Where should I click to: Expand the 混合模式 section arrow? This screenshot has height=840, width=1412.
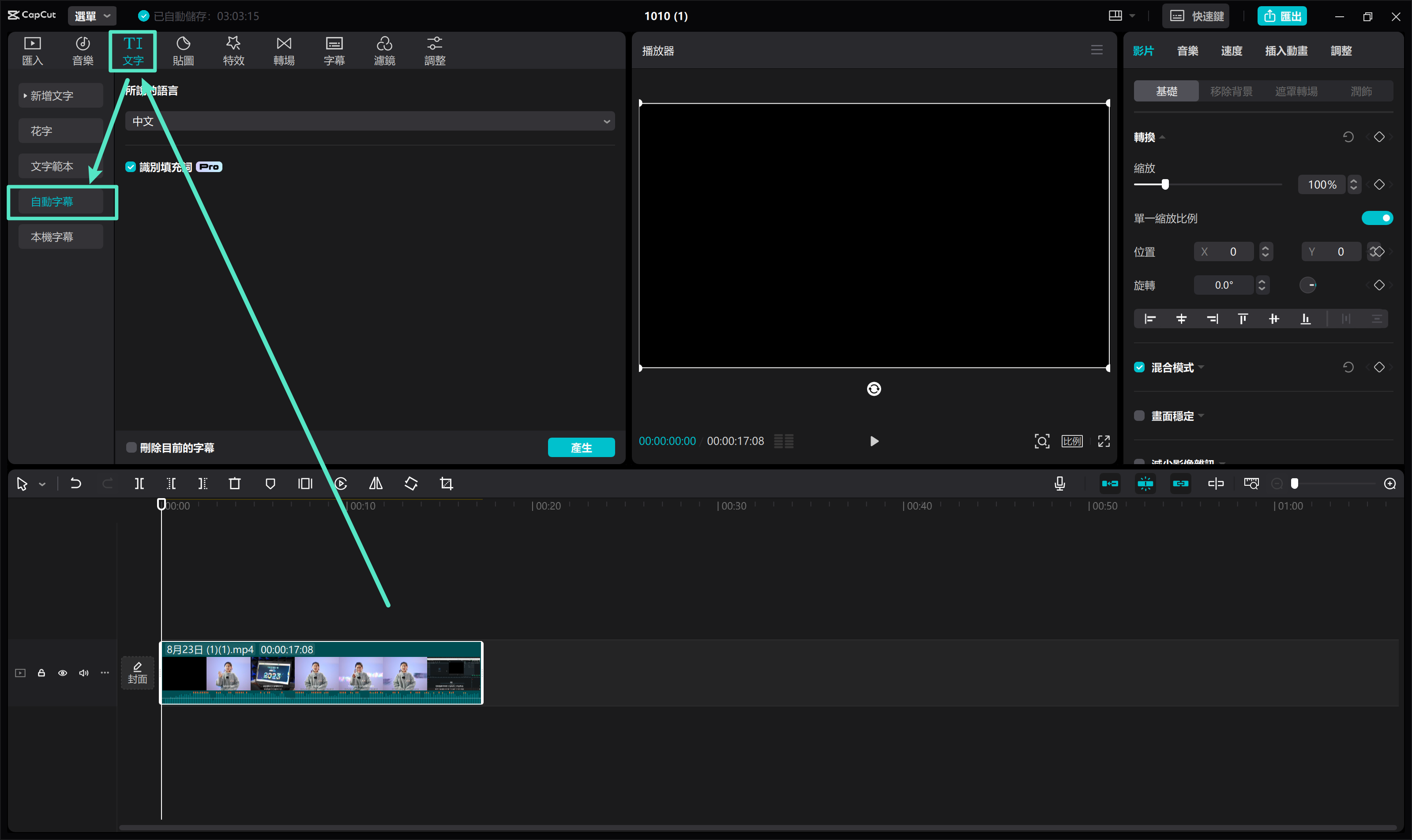pyautogui.click(x=1202, y=367)
